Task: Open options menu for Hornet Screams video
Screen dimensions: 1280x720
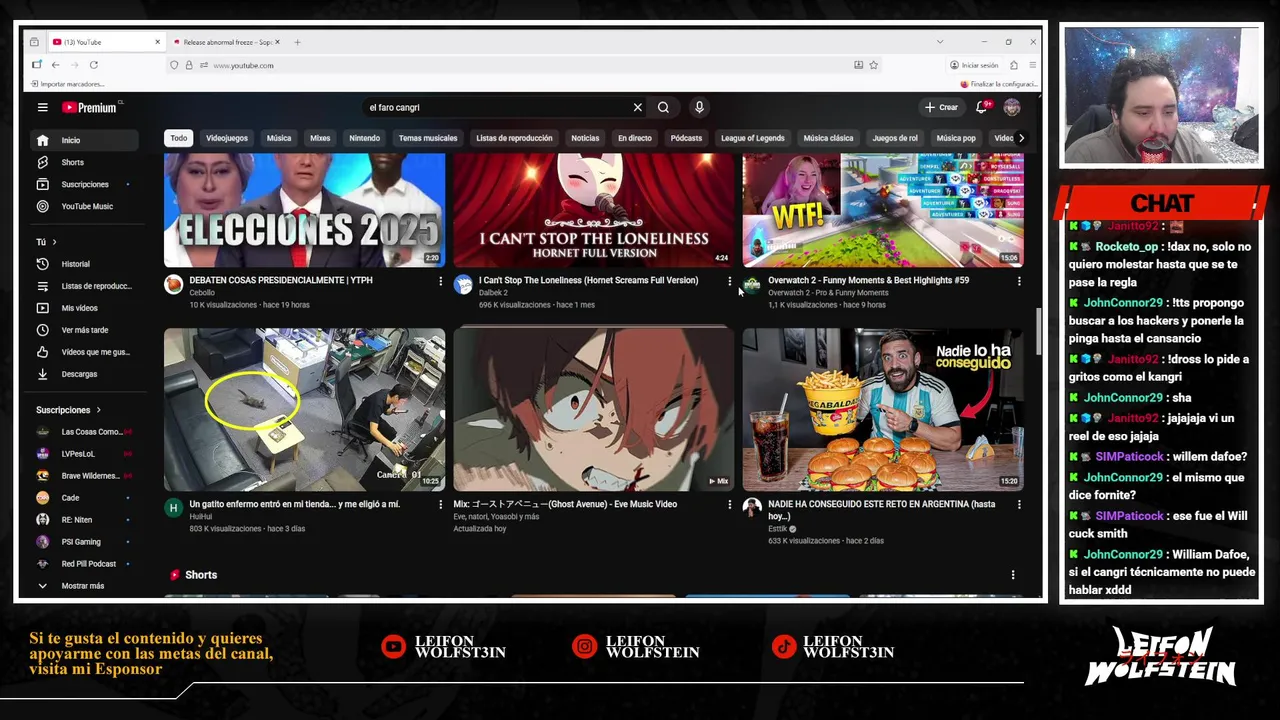Action: point(729,282)
